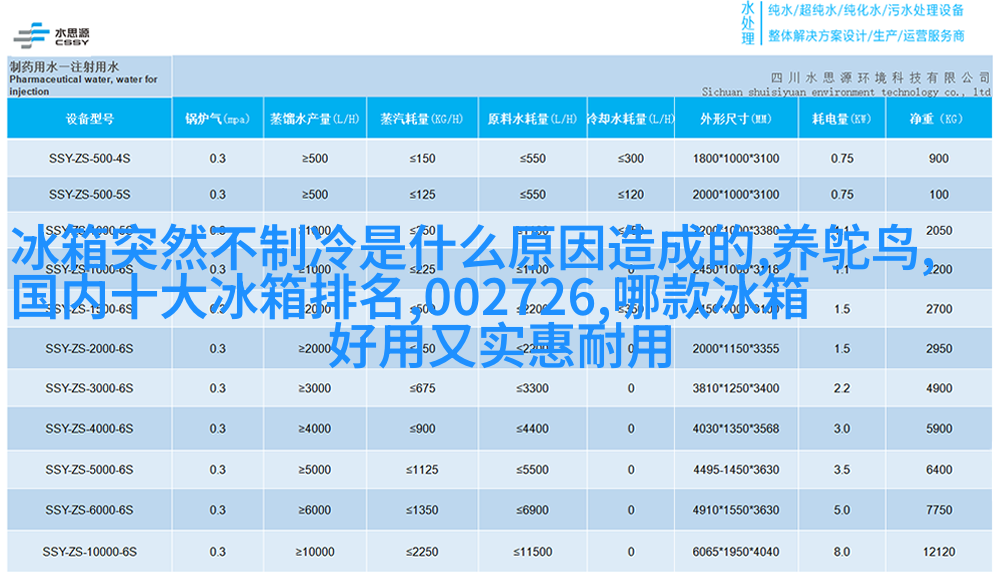Image resolution: width=1000 pixels, height=581 pixels.
Task: Select the 原料水耗量(L/H) header cell
Action: click(x=531, y=119)
